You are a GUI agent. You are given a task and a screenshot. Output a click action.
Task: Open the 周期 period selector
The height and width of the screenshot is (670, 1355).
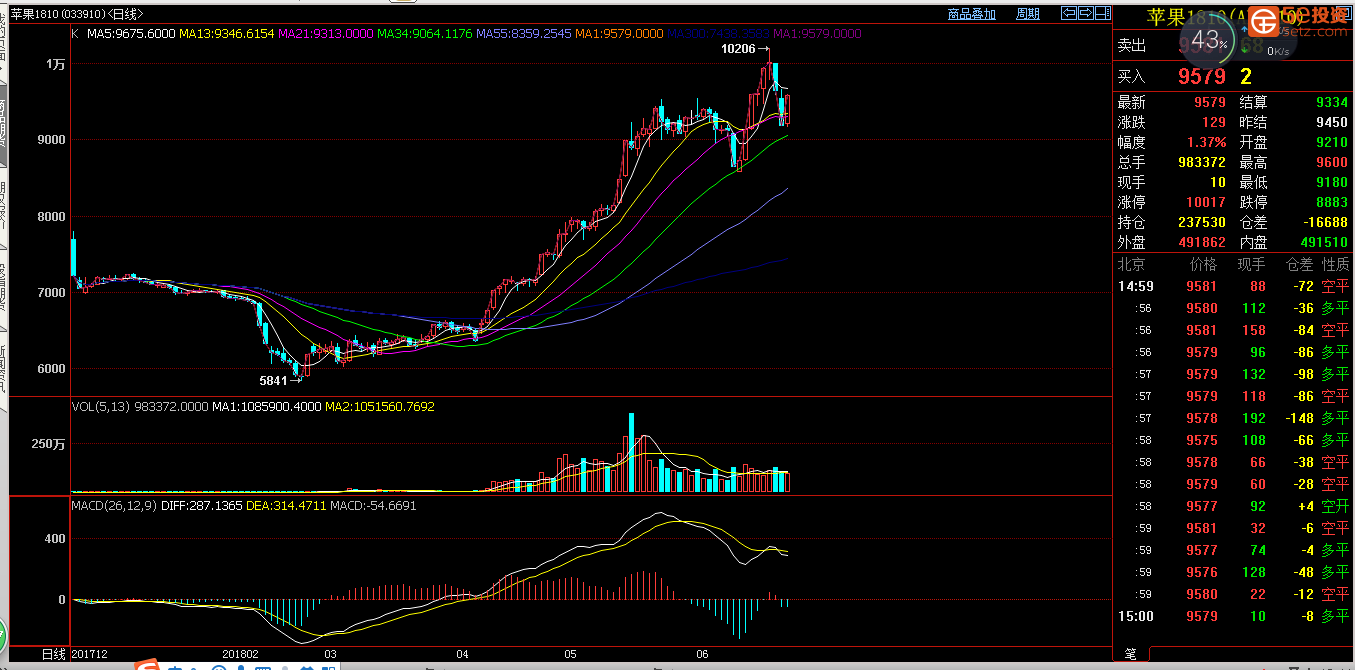coord(1028,14)
